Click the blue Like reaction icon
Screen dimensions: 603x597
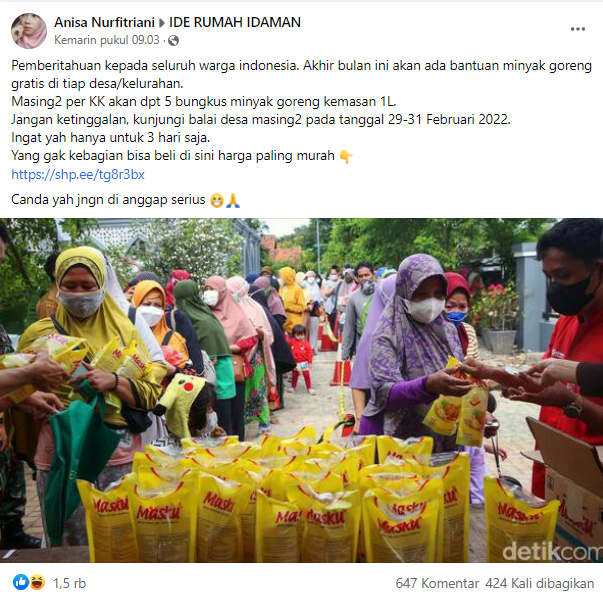click(x=21, y=582)
